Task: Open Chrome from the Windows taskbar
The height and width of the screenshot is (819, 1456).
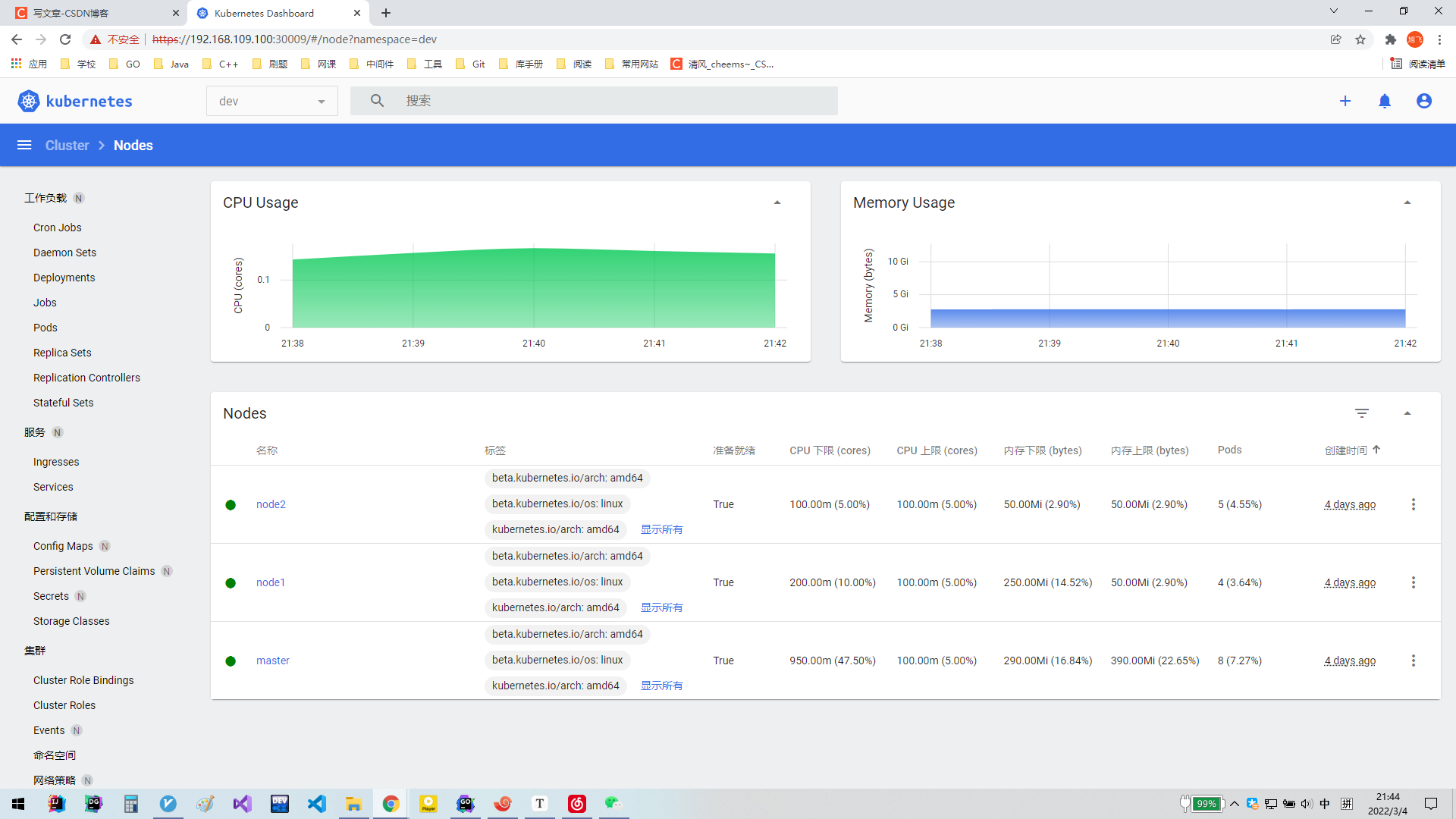Action: pyautogui.click(x=391, y=804)
